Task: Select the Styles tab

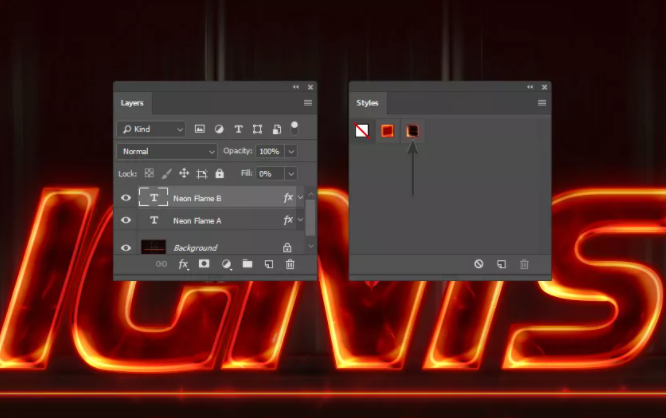Action: tap(367, 103)
